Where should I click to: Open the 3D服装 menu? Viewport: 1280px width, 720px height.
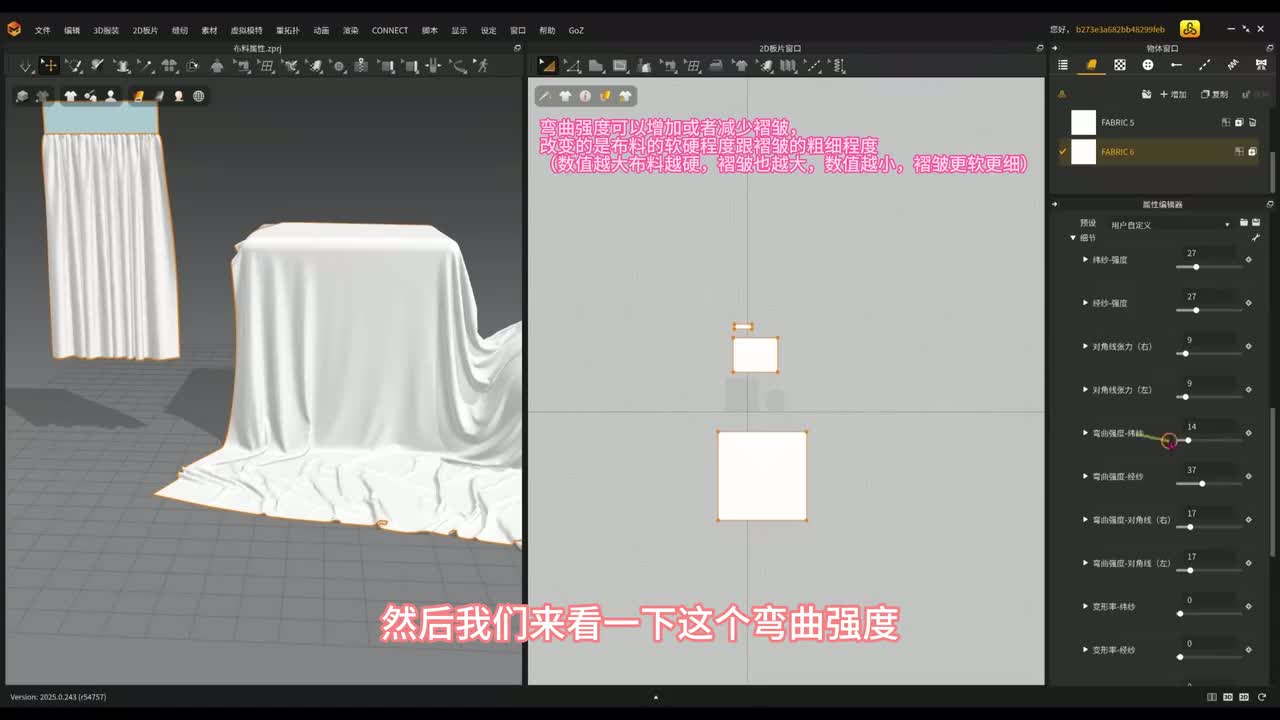tap(106, 30)
